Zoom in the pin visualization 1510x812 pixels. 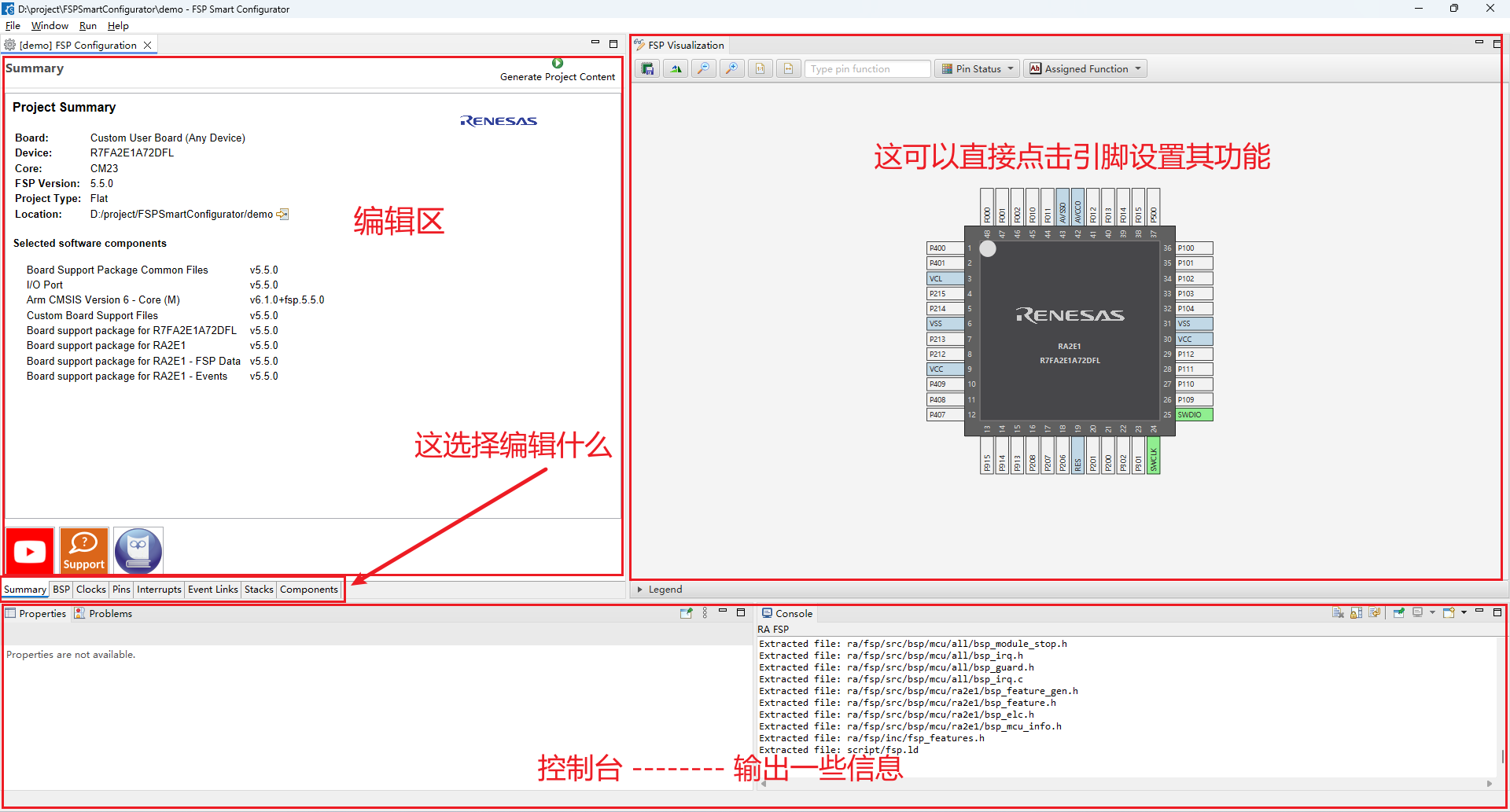point(731,69)
